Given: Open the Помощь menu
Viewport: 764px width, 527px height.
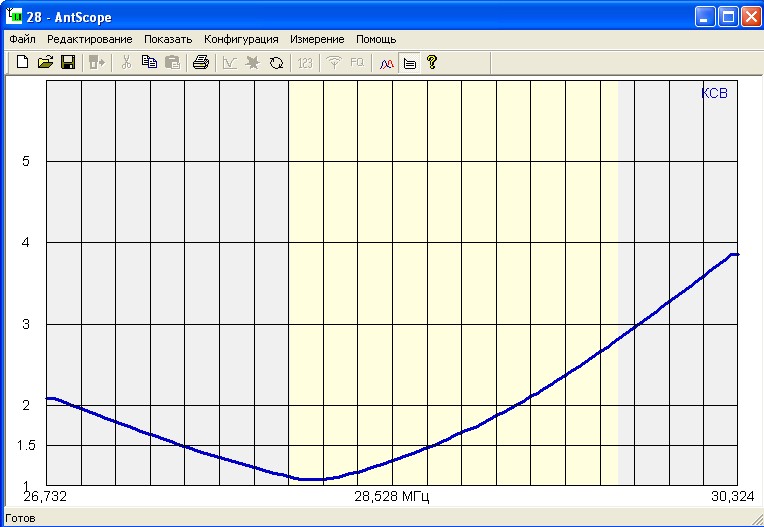Looking at the screenshot, I should 376,39.
